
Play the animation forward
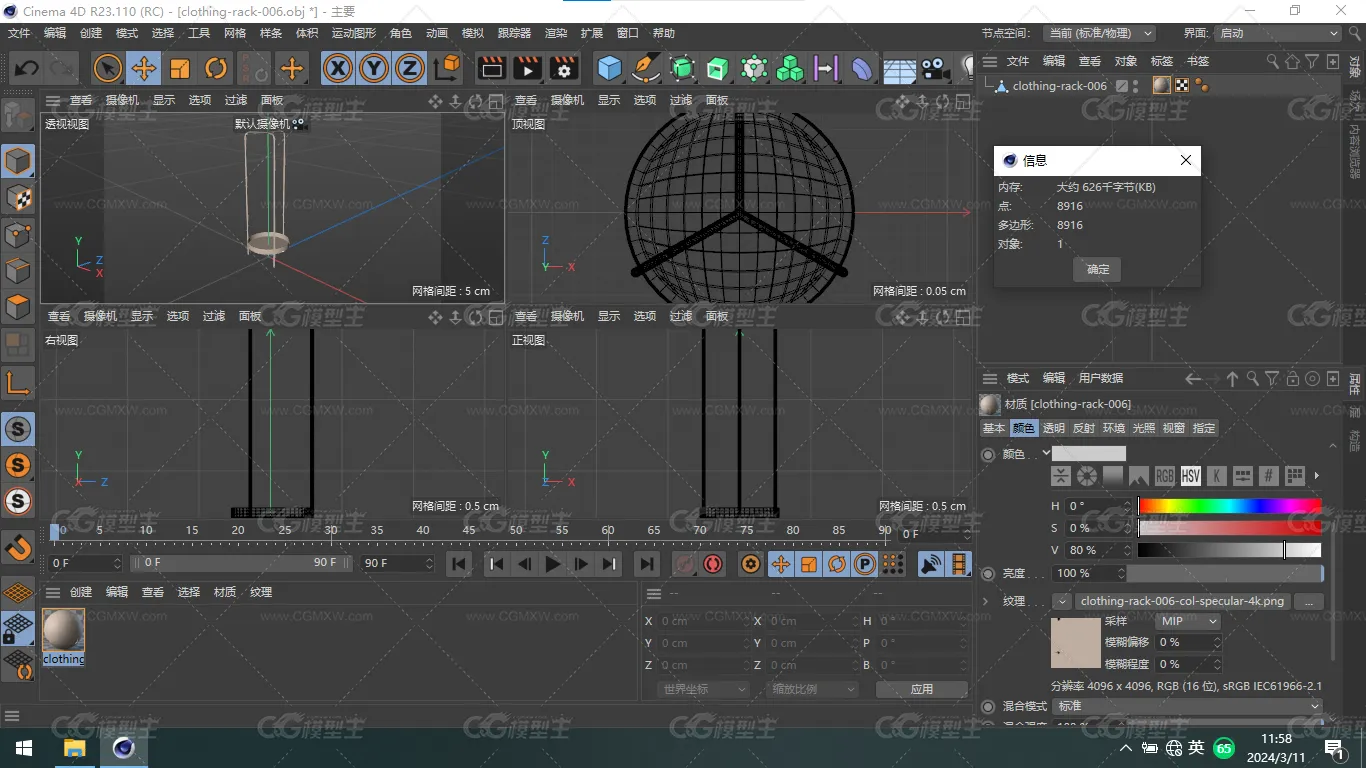click(x=553, y=564)
